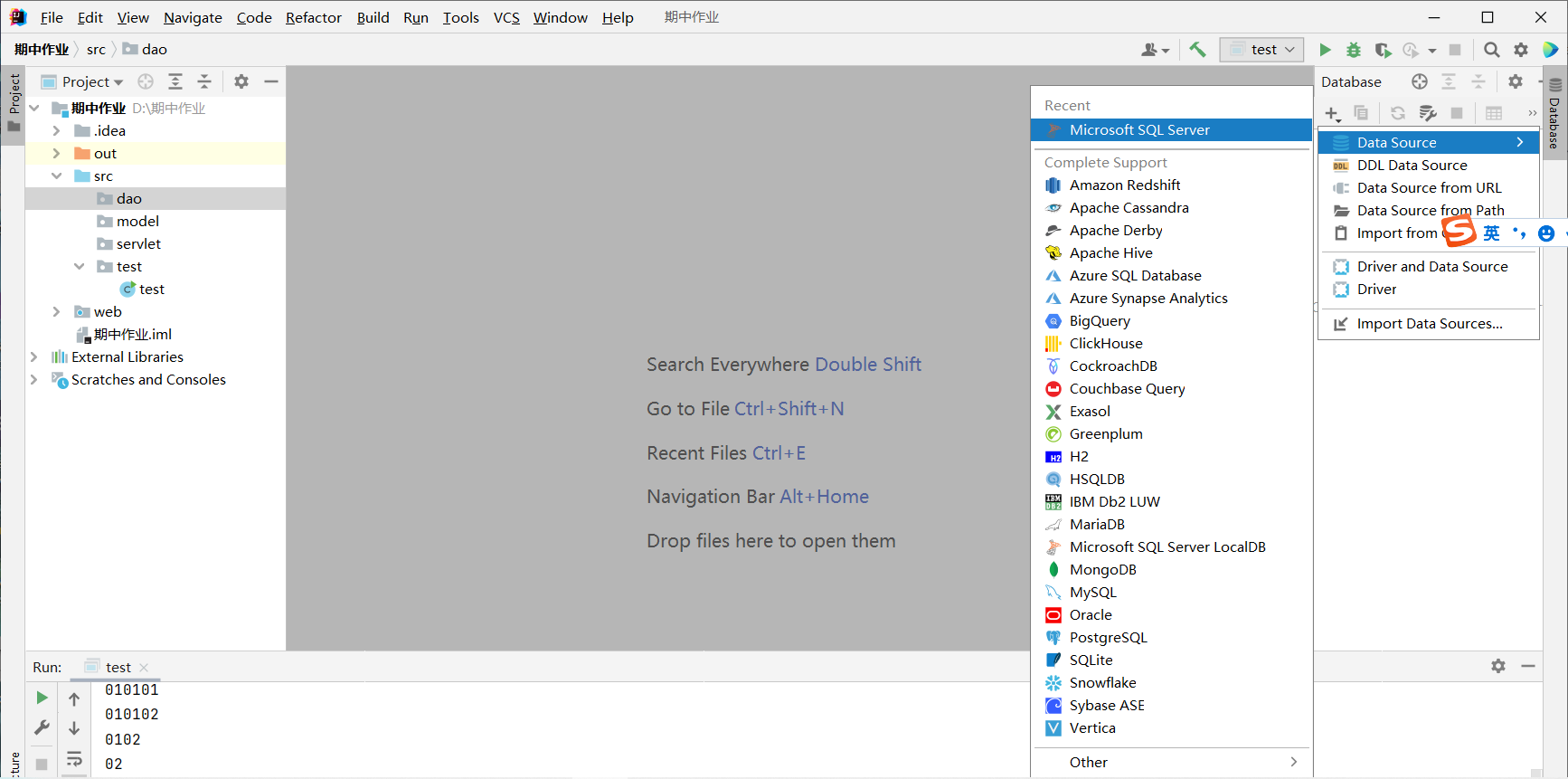Viewport: 1568px width, 779px height.
Task: Select Microsoft SQL Server from Recent
Action: pos(1171,130)
